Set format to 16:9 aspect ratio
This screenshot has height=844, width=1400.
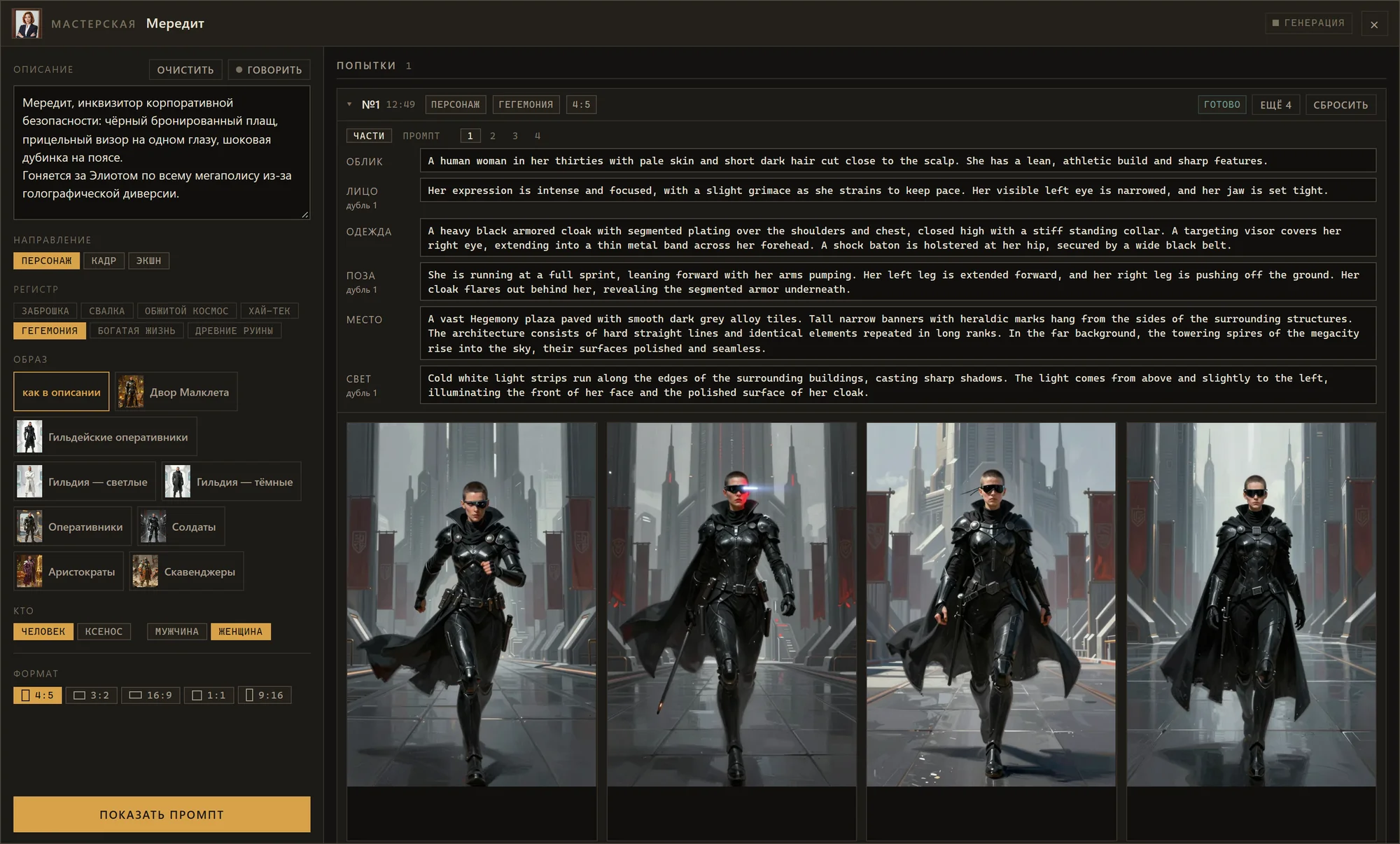pyautogui.click(x=150, y=695)
